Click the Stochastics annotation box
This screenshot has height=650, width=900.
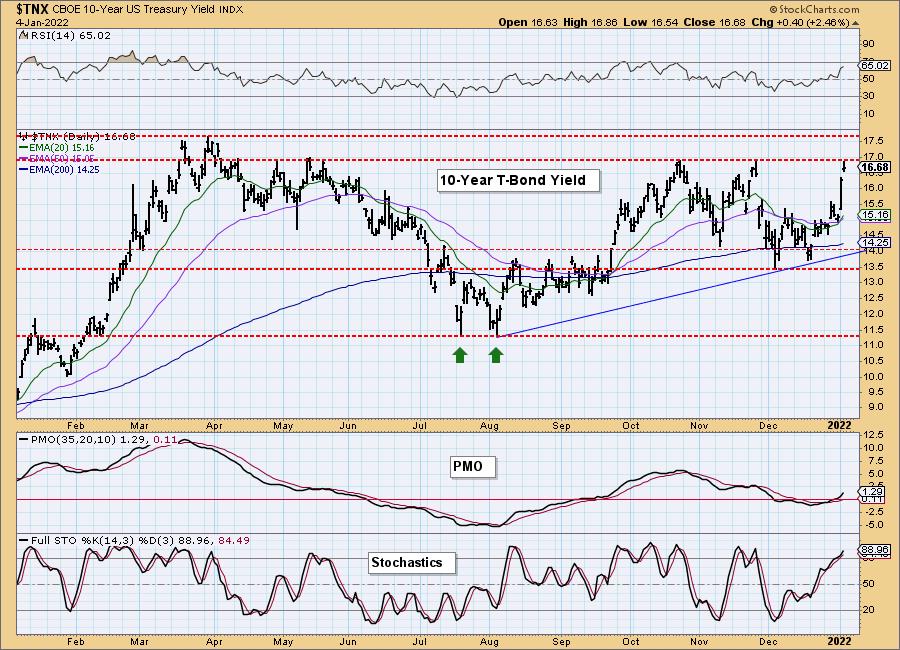[411, 562]
